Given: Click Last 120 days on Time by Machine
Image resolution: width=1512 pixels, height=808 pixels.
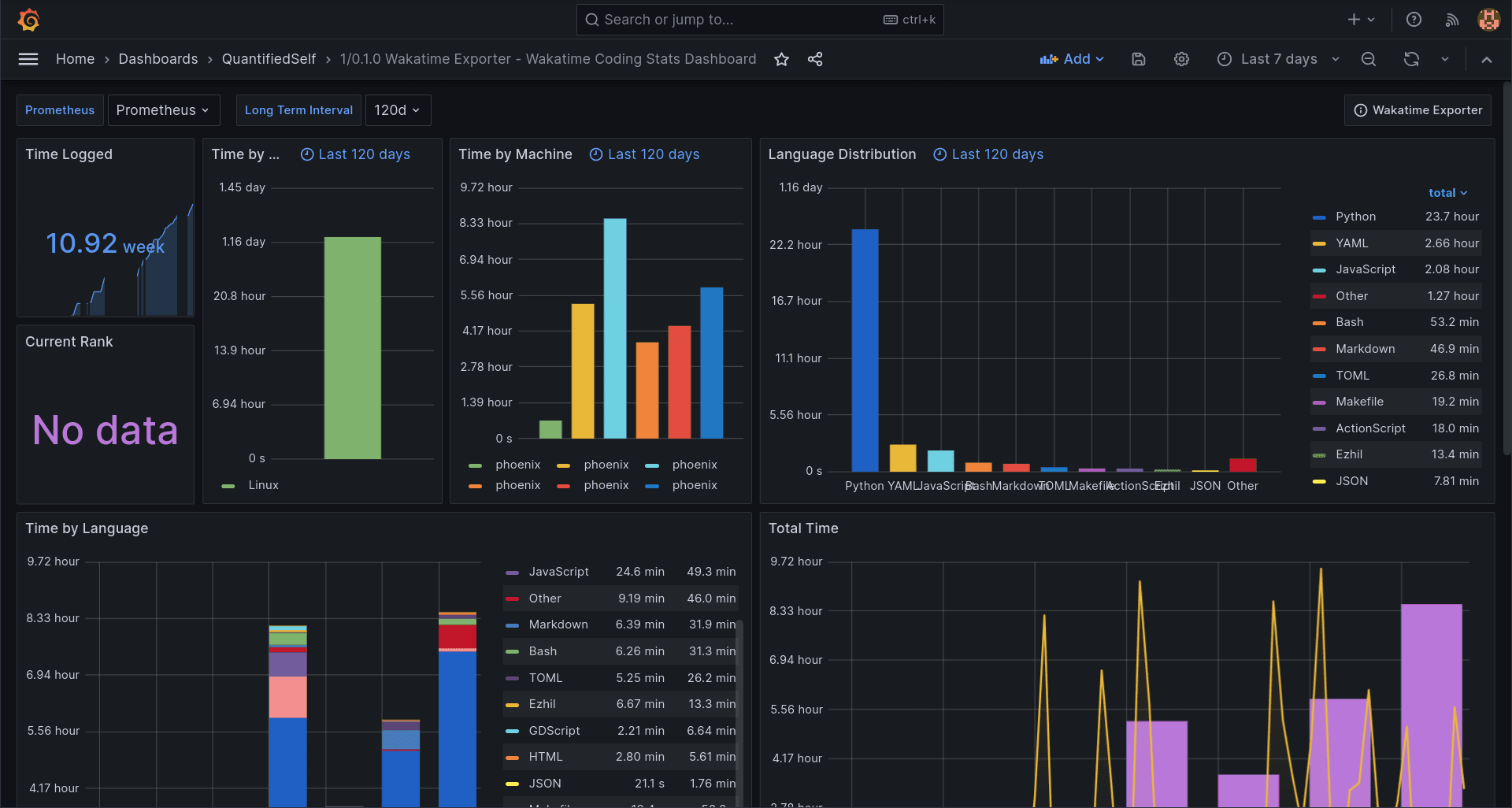Looking at the screenshot, I should point(653,154).
